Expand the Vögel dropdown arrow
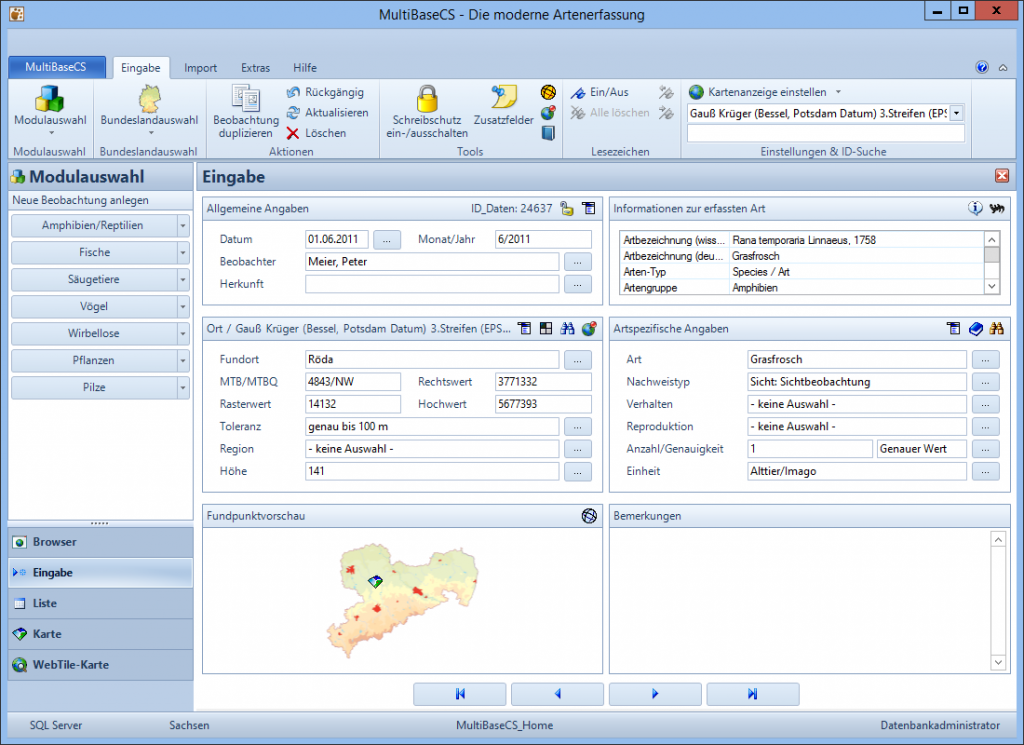Screen dimensions: 1024x745 pos(182,307)
